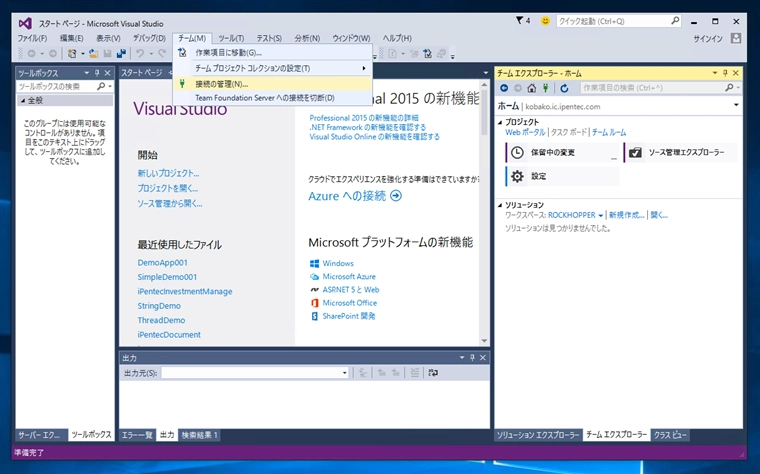This screenshot has width=760, height=474.
Task: Click the Home icon in Team Explorer
Action: click(x=532, y=88)
